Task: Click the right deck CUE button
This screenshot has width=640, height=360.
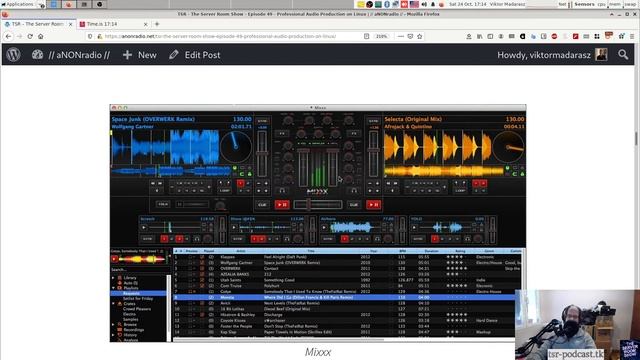Action: click(x=353, y=204)
